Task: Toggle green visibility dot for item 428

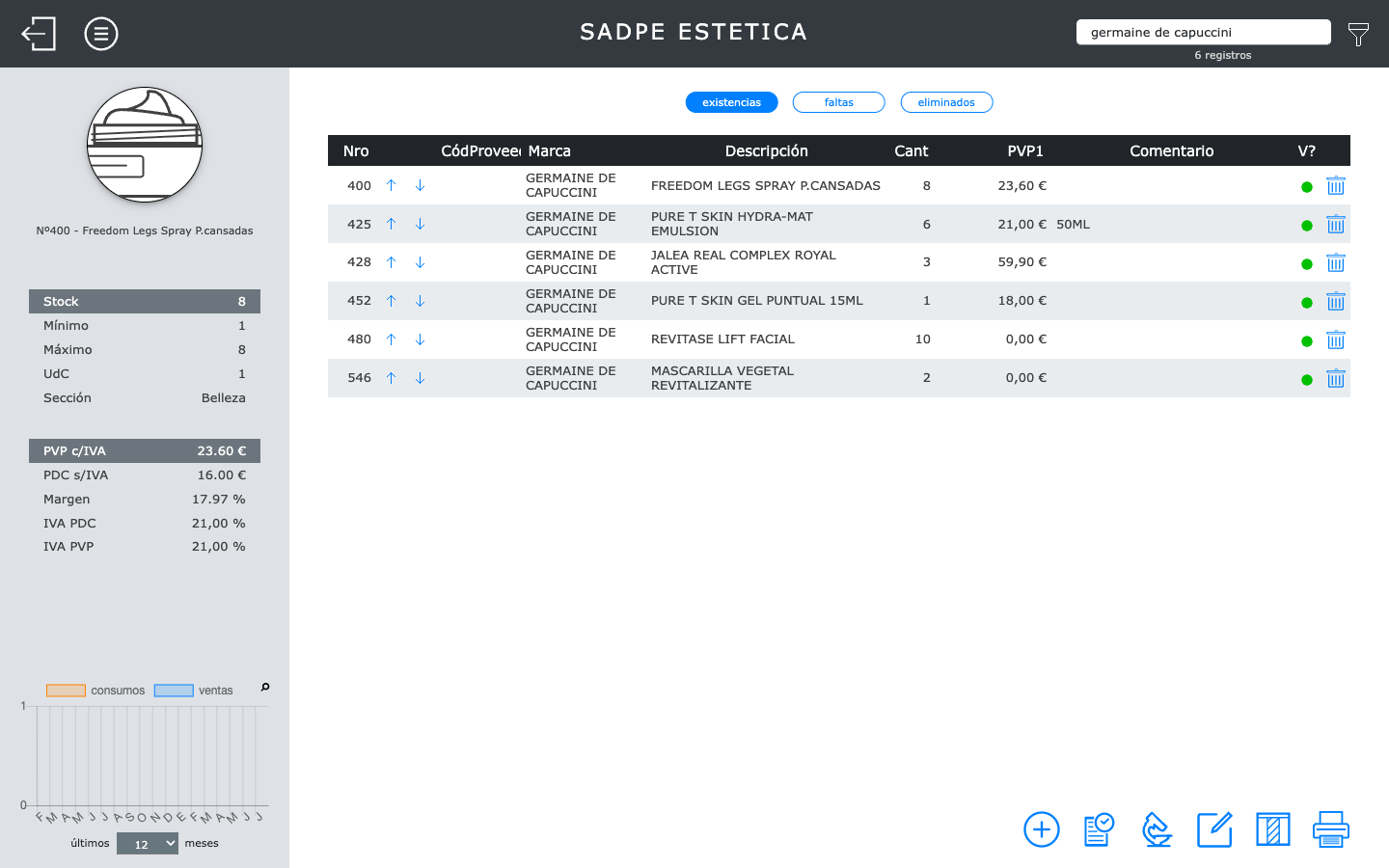Action: point(1307,264)
